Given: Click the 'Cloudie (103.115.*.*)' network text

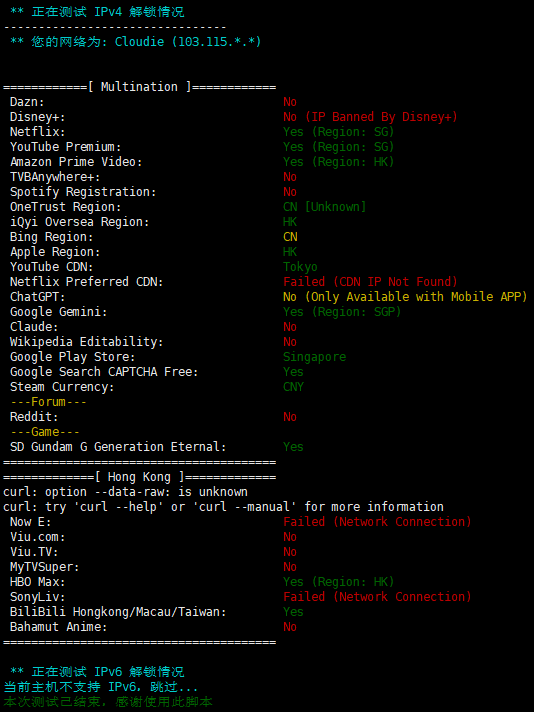Looking at the screenshot, I should 188,42.
